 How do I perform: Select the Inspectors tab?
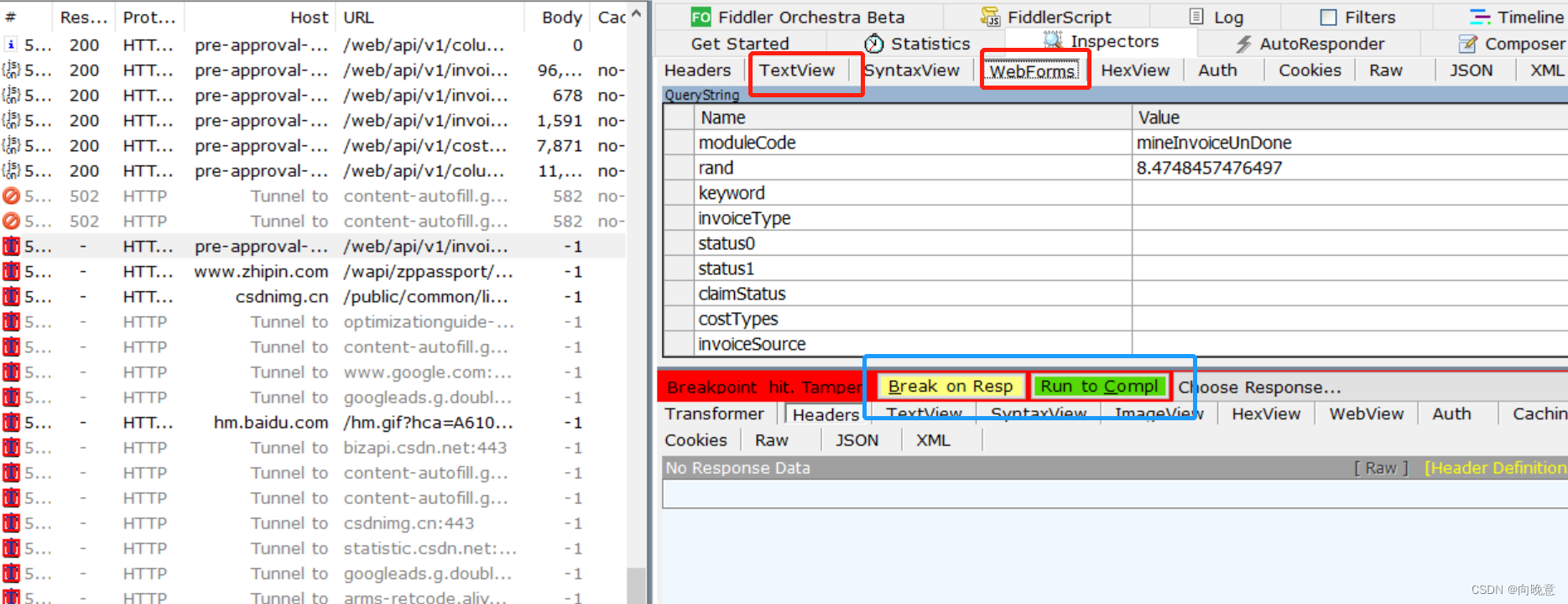point(1101,41)
